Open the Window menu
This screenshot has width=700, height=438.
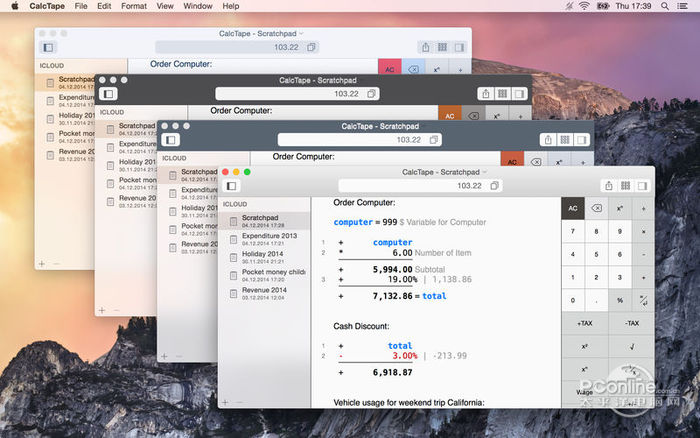[x=198, y=6]
